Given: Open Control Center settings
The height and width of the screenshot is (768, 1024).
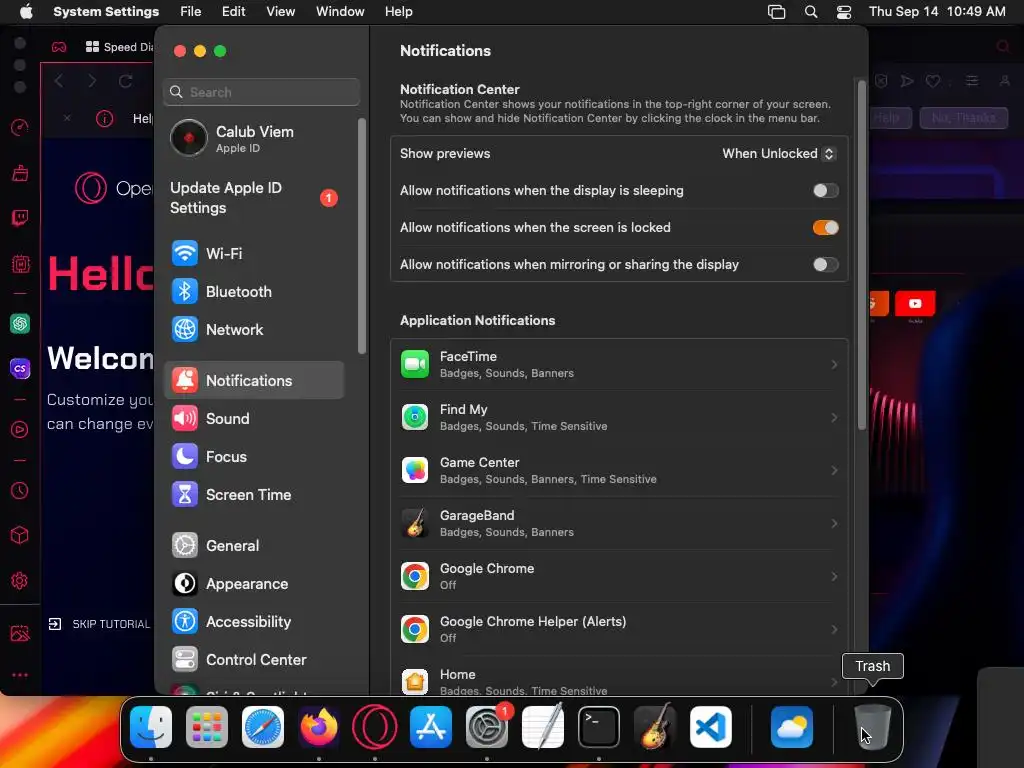Looking at the screenshot, I should [x=253, y=660].
